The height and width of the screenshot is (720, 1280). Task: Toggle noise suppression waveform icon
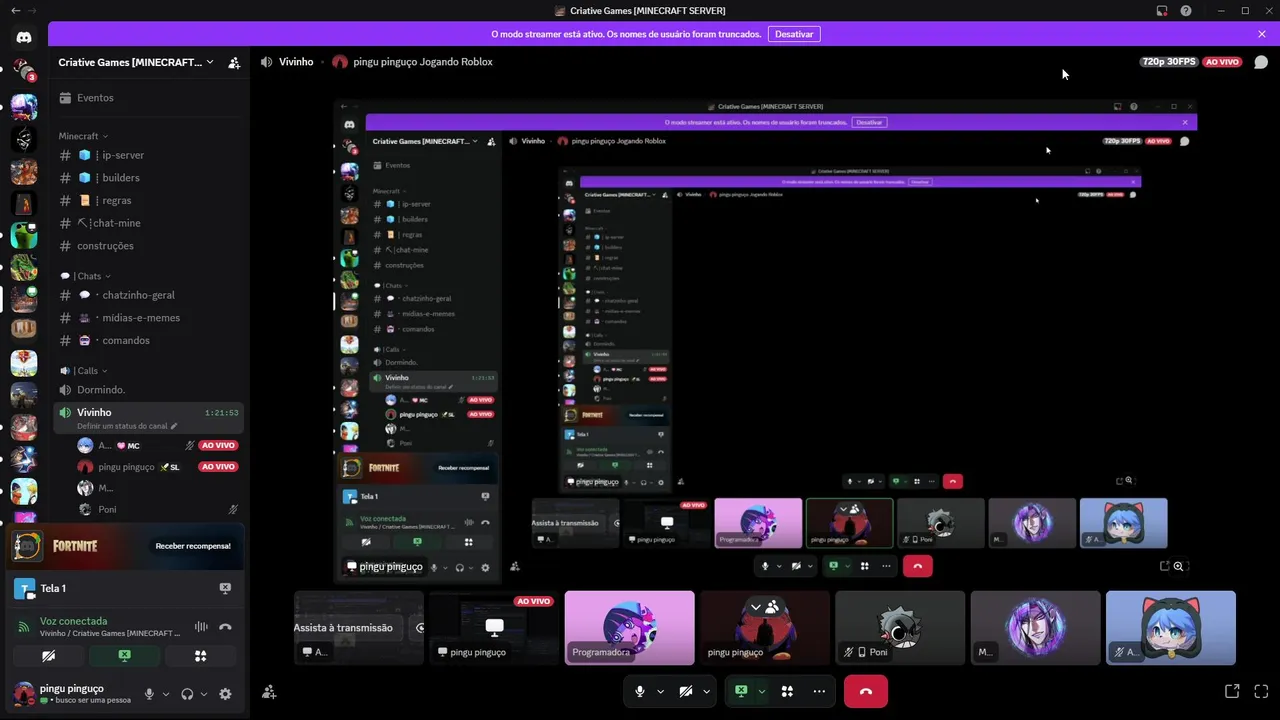[x=201, y=627]
